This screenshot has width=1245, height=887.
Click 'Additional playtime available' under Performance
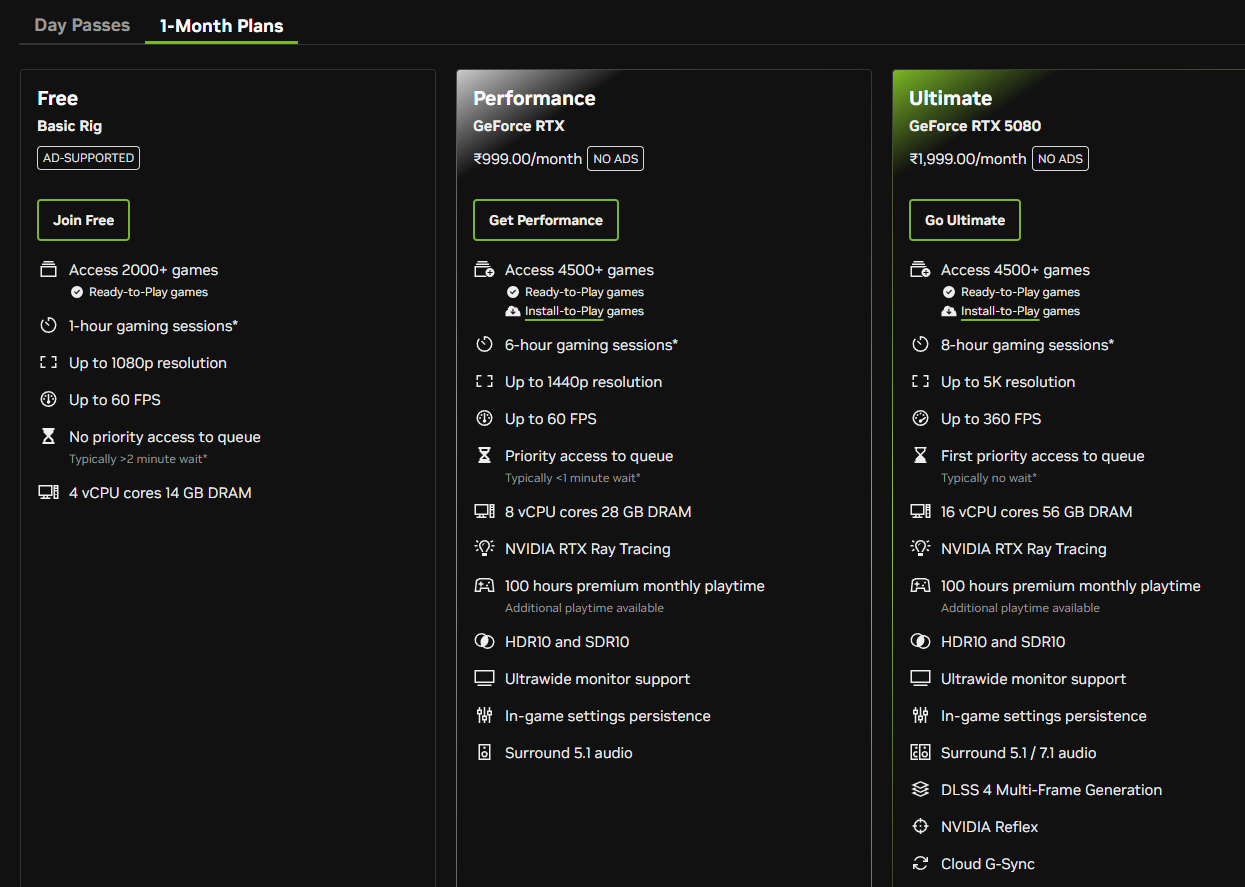tap(584, 608)
